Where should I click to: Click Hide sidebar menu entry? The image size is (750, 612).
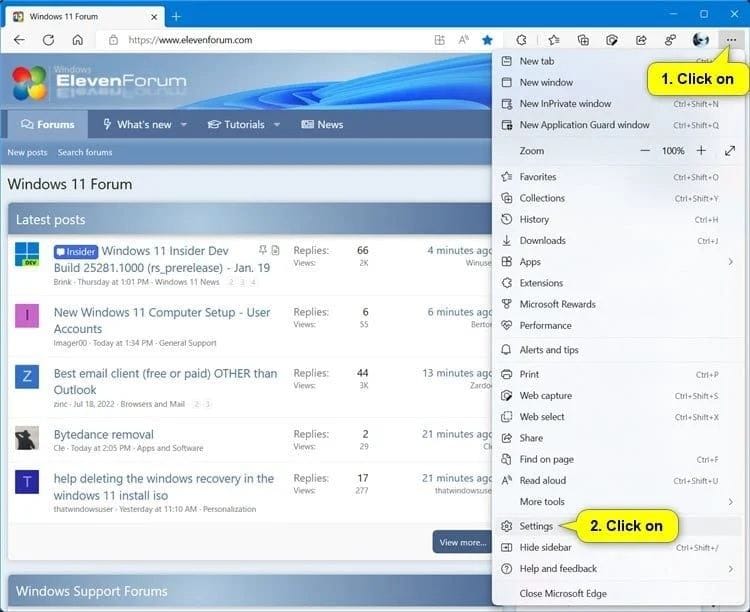coord(618,547)
